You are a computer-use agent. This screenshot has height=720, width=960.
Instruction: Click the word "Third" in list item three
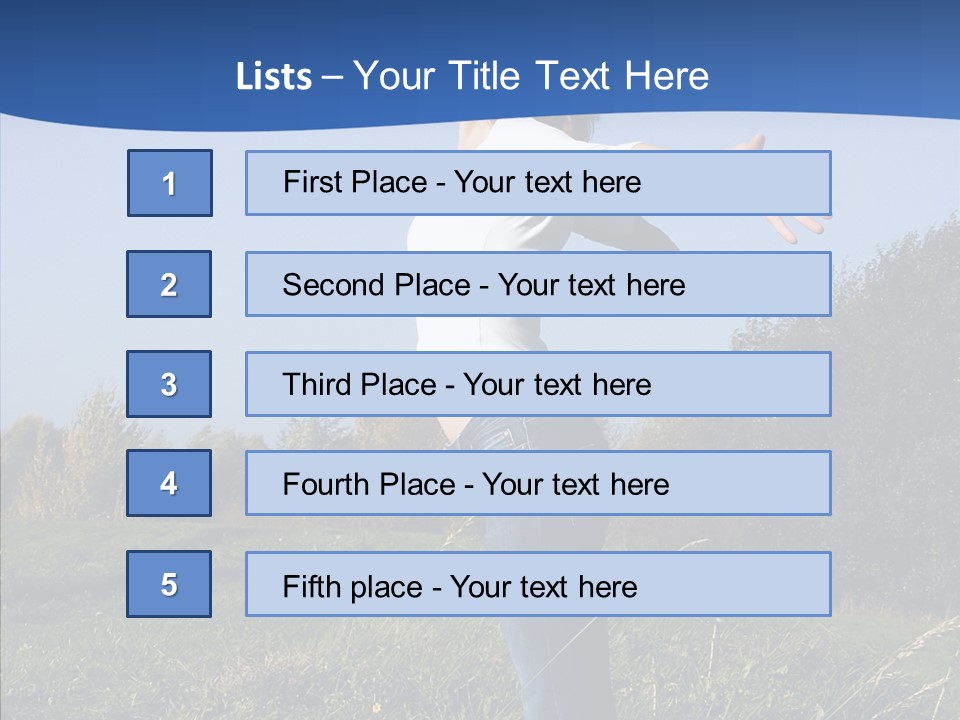(x=318, y=385)
